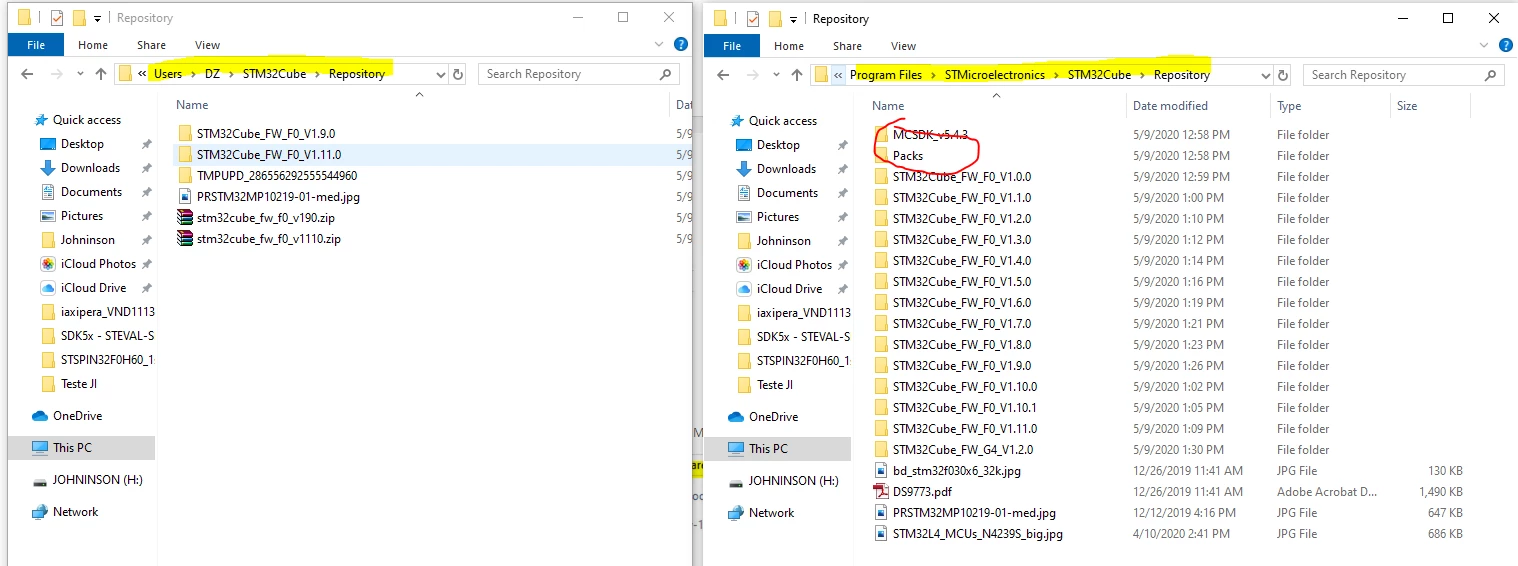This screenshot has height=566, width=1518.
Task: Select JOHNINSON (H:) drive in left sidebar
Action: [x=97, y=480]
